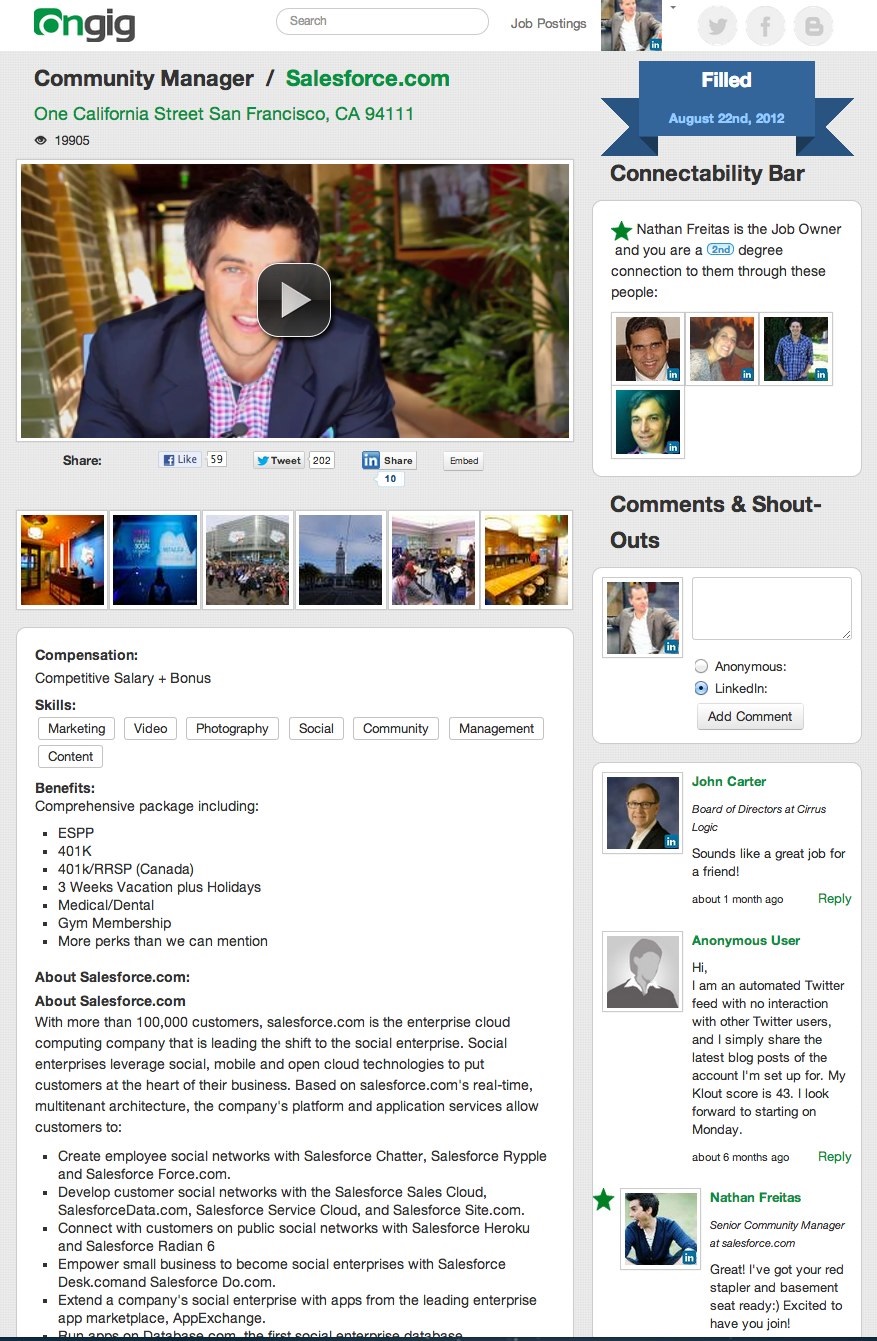The height and width of the screenshot is (1341, 877).
Task: Open the Blogger icon in the header
Action: click(813, 26)
